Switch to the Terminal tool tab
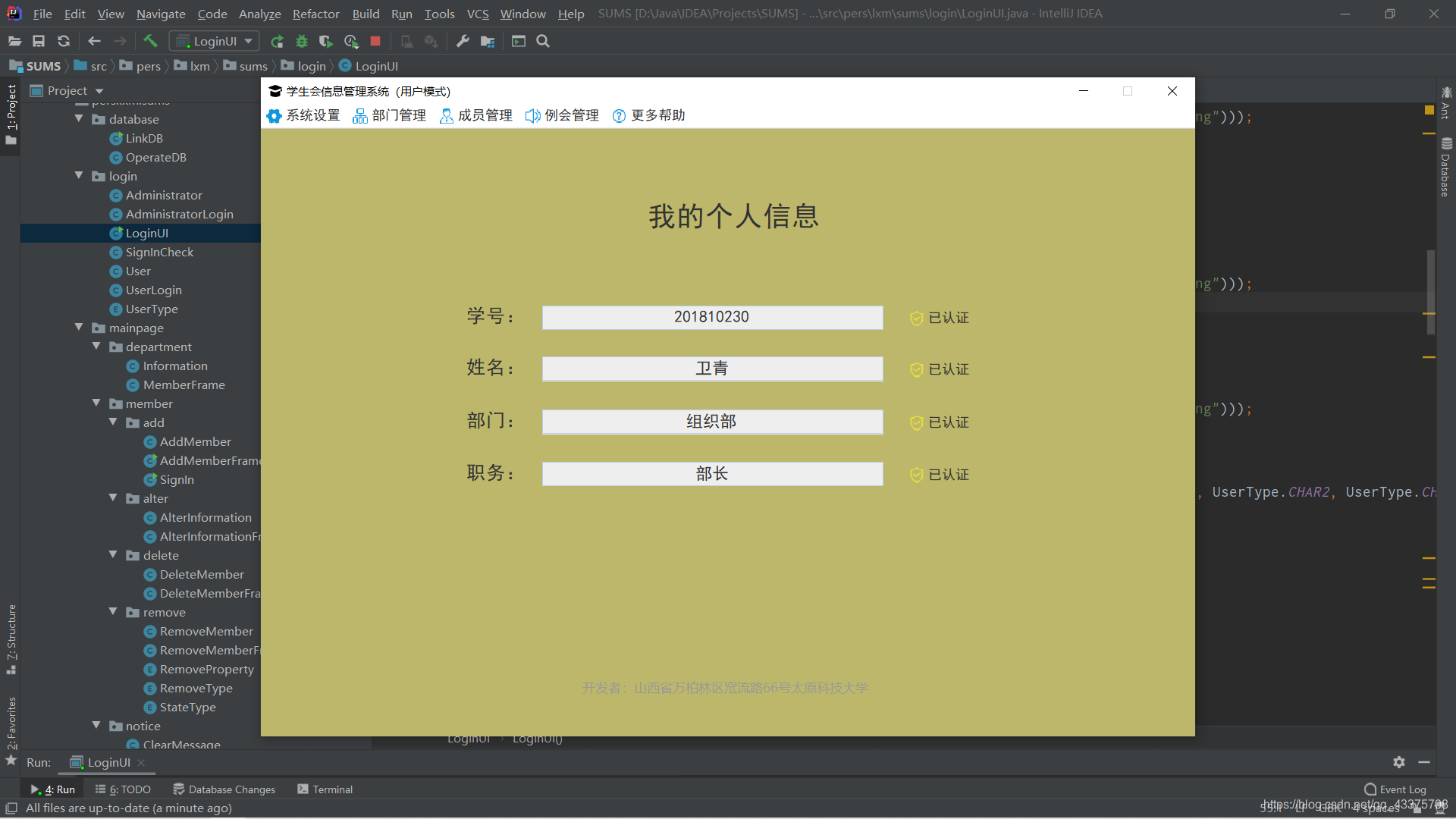This screenshot has width=1456, height=819. coord(325,789)
